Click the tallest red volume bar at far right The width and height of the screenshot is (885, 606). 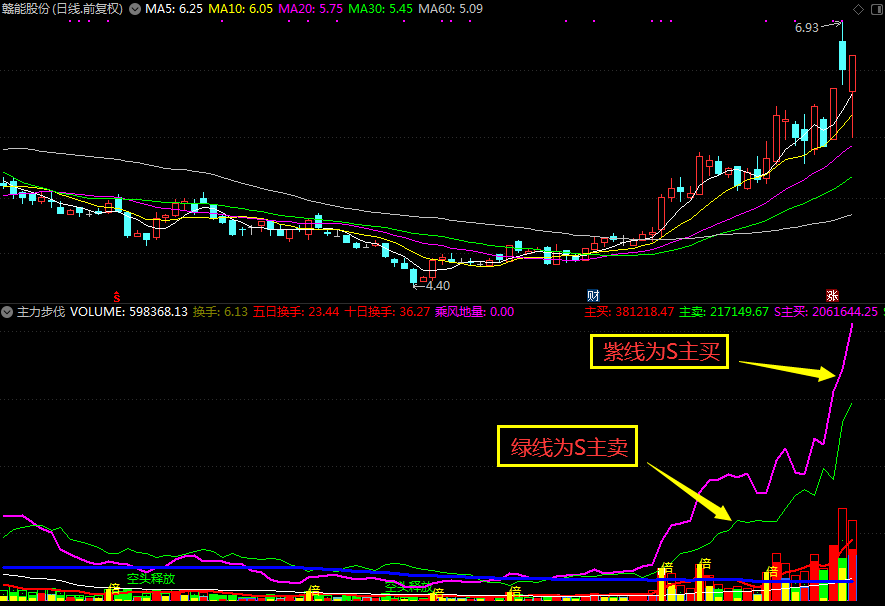point(843,554)
